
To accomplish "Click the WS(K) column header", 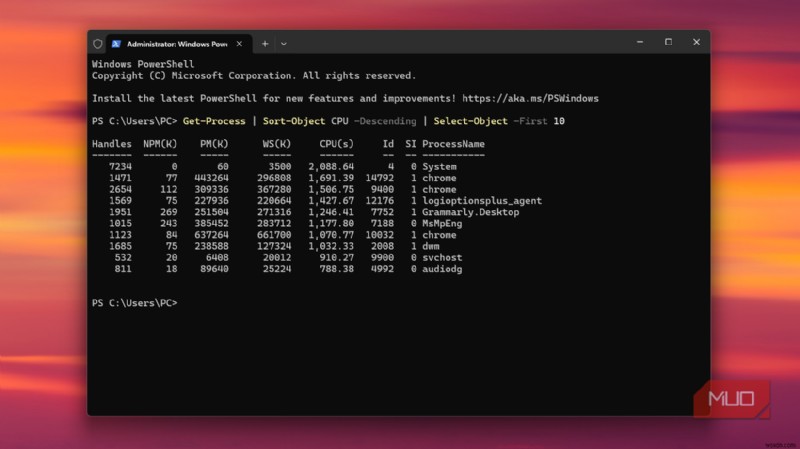I will (x=277, y=144).
